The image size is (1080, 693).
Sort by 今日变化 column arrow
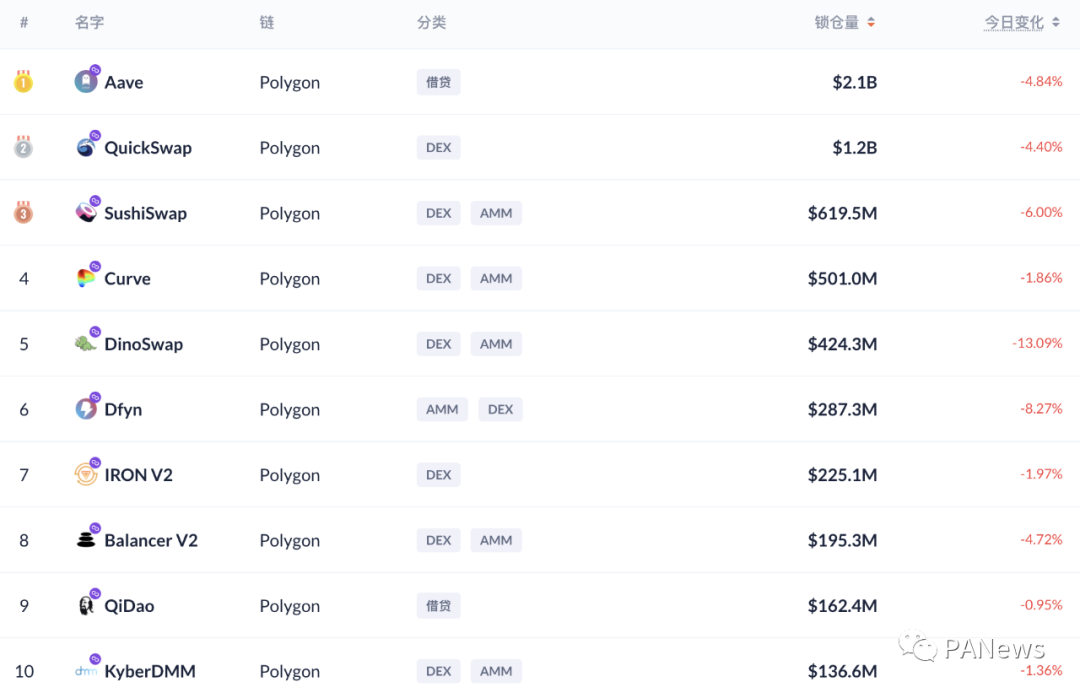1056,23
